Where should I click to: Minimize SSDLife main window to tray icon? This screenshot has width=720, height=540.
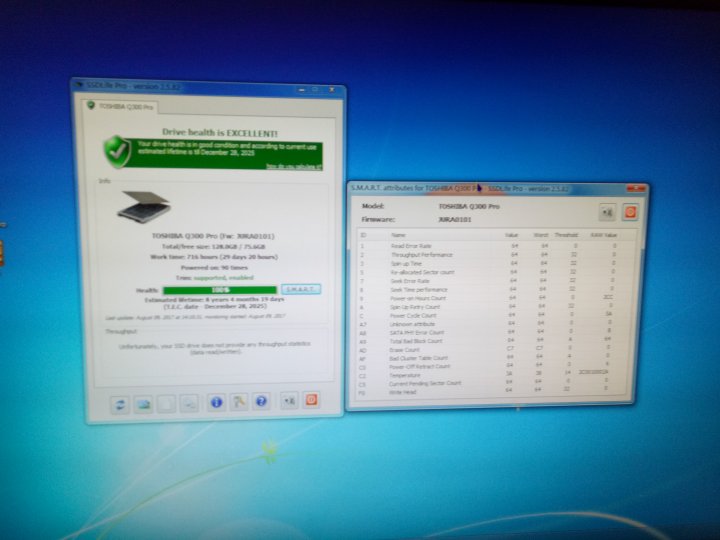289,402
